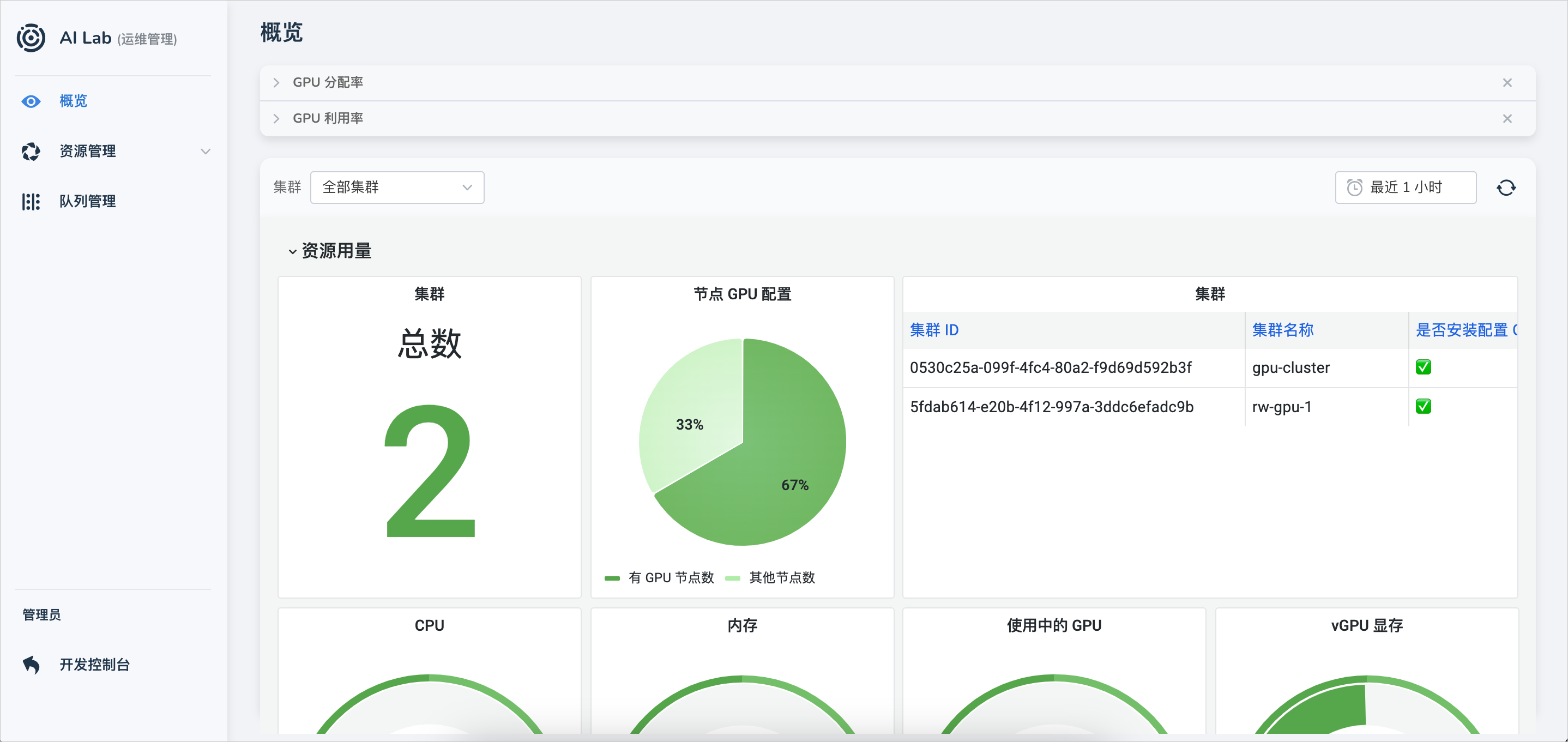The width and height of the screenshot is (1568, 742).
Task: Click the cluster total number 2
Action: 430,471
